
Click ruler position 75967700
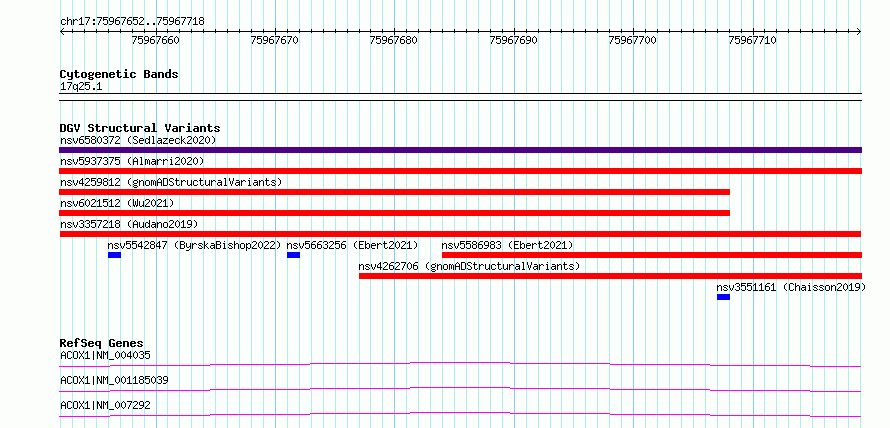(633, 40)
